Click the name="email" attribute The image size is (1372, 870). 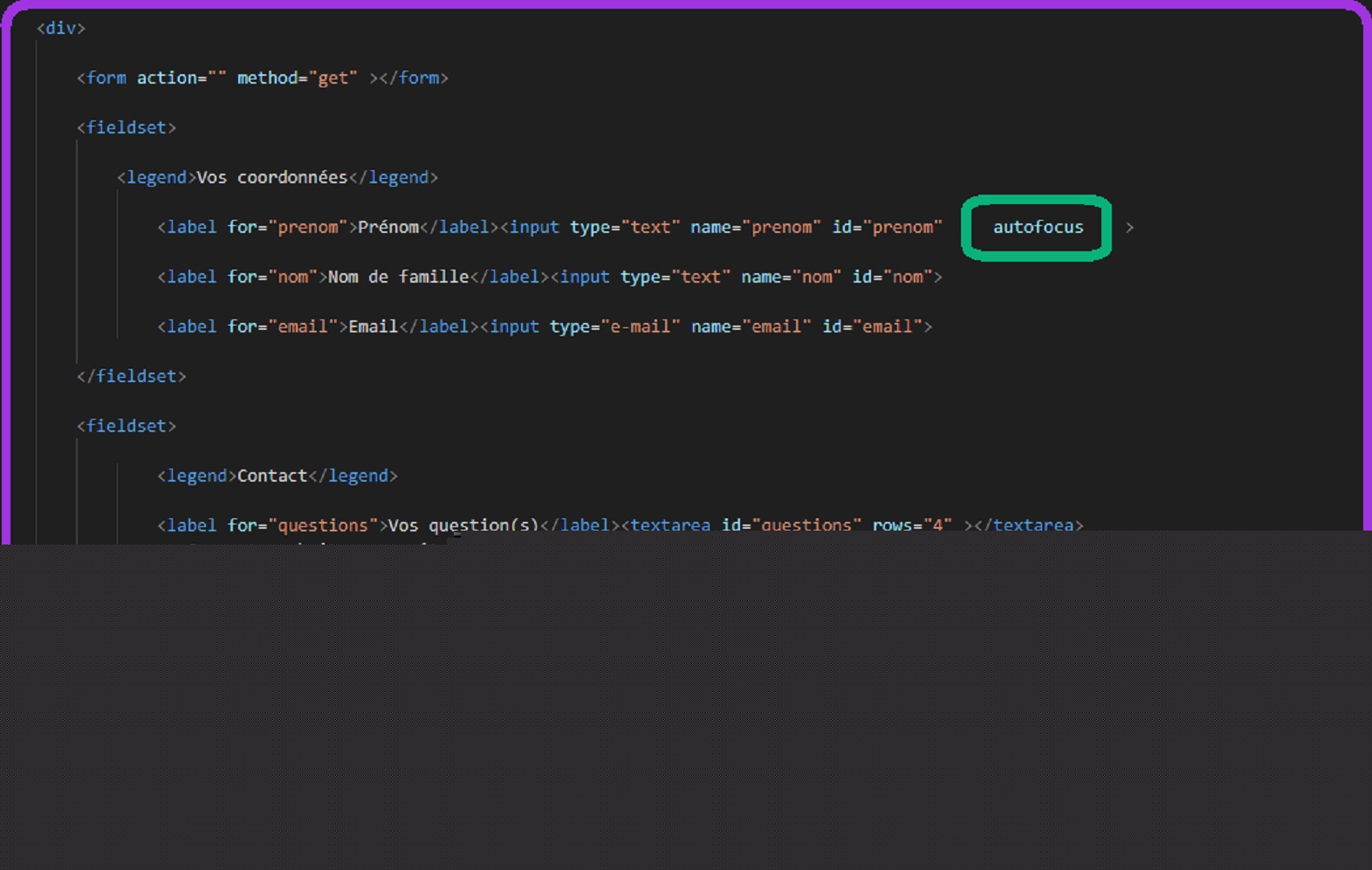click(x=751, y=326)
